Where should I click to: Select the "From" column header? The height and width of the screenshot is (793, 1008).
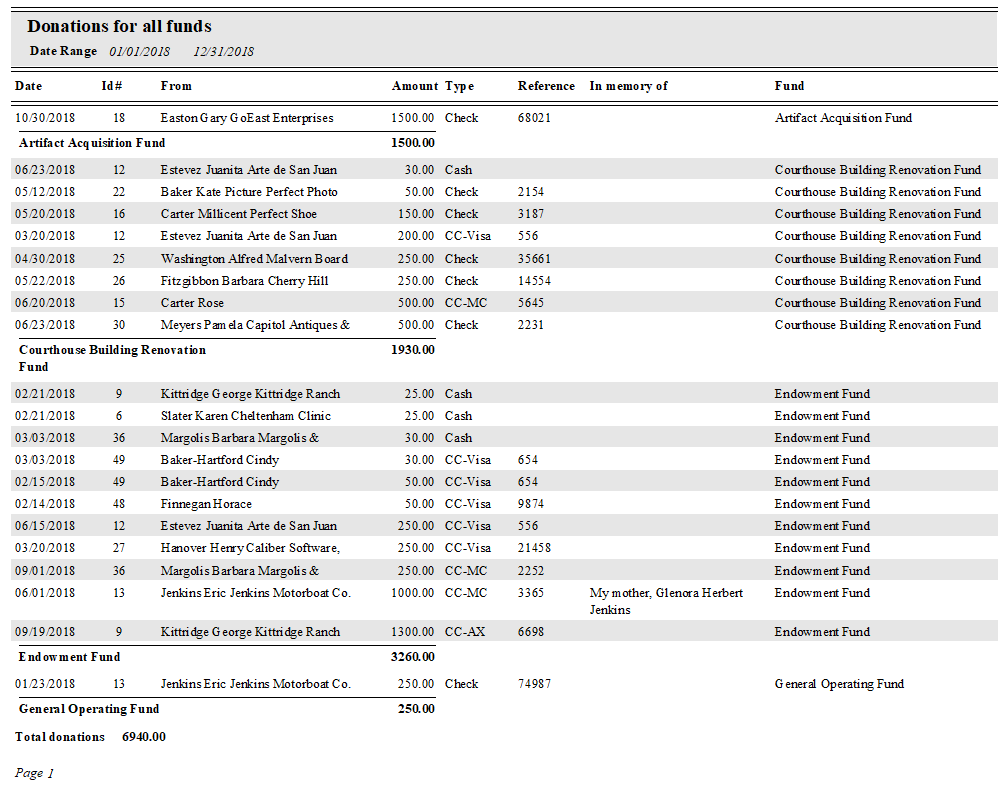coord(176,86)
